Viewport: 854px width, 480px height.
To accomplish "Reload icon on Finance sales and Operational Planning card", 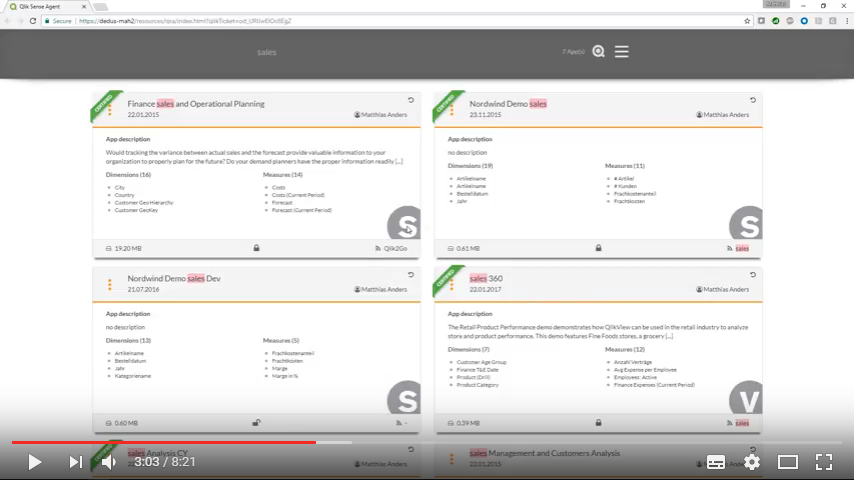I will 411,100.
